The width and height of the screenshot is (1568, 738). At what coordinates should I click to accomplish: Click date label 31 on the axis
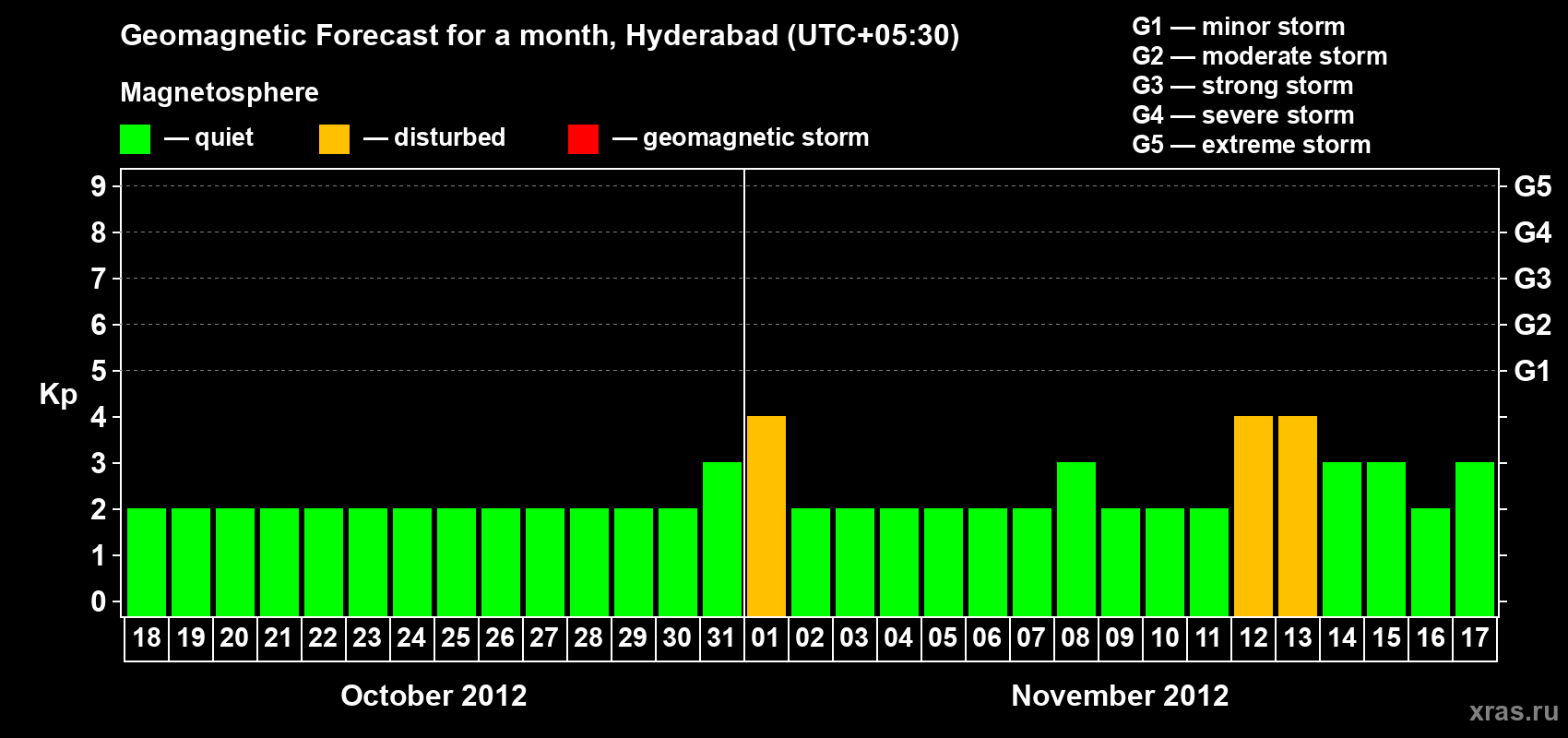721,638
